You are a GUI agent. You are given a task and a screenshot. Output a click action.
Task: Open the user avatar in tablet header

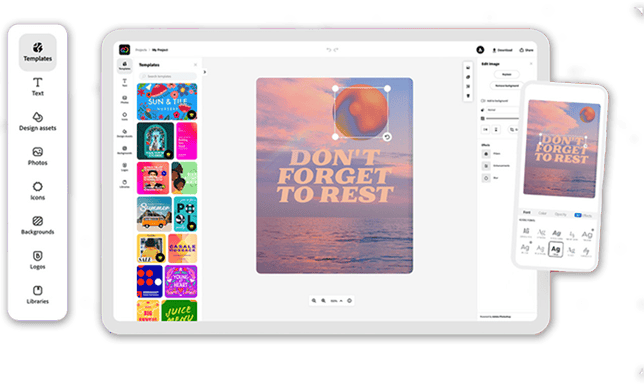pos(480,50)
